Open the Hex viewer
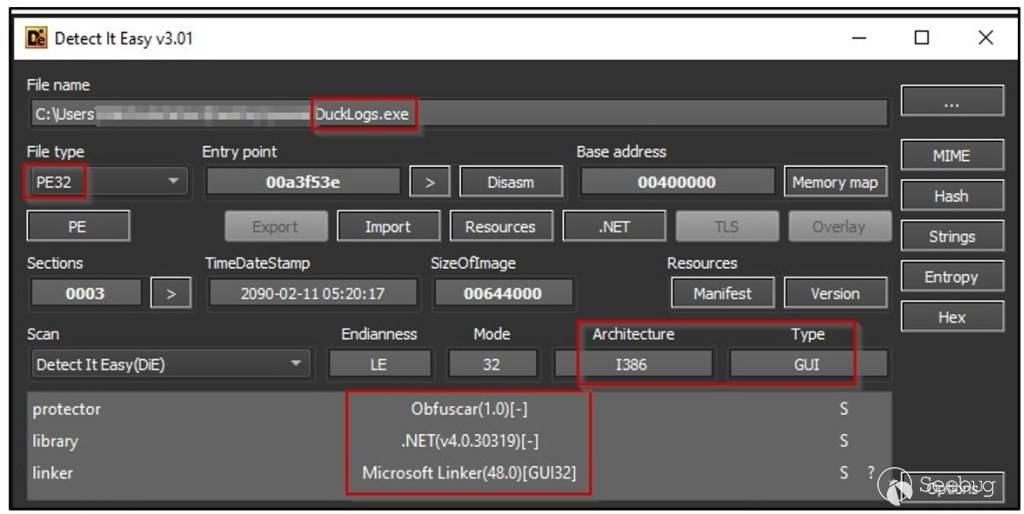Screen dimensions: 1024x514 (952, 317)
